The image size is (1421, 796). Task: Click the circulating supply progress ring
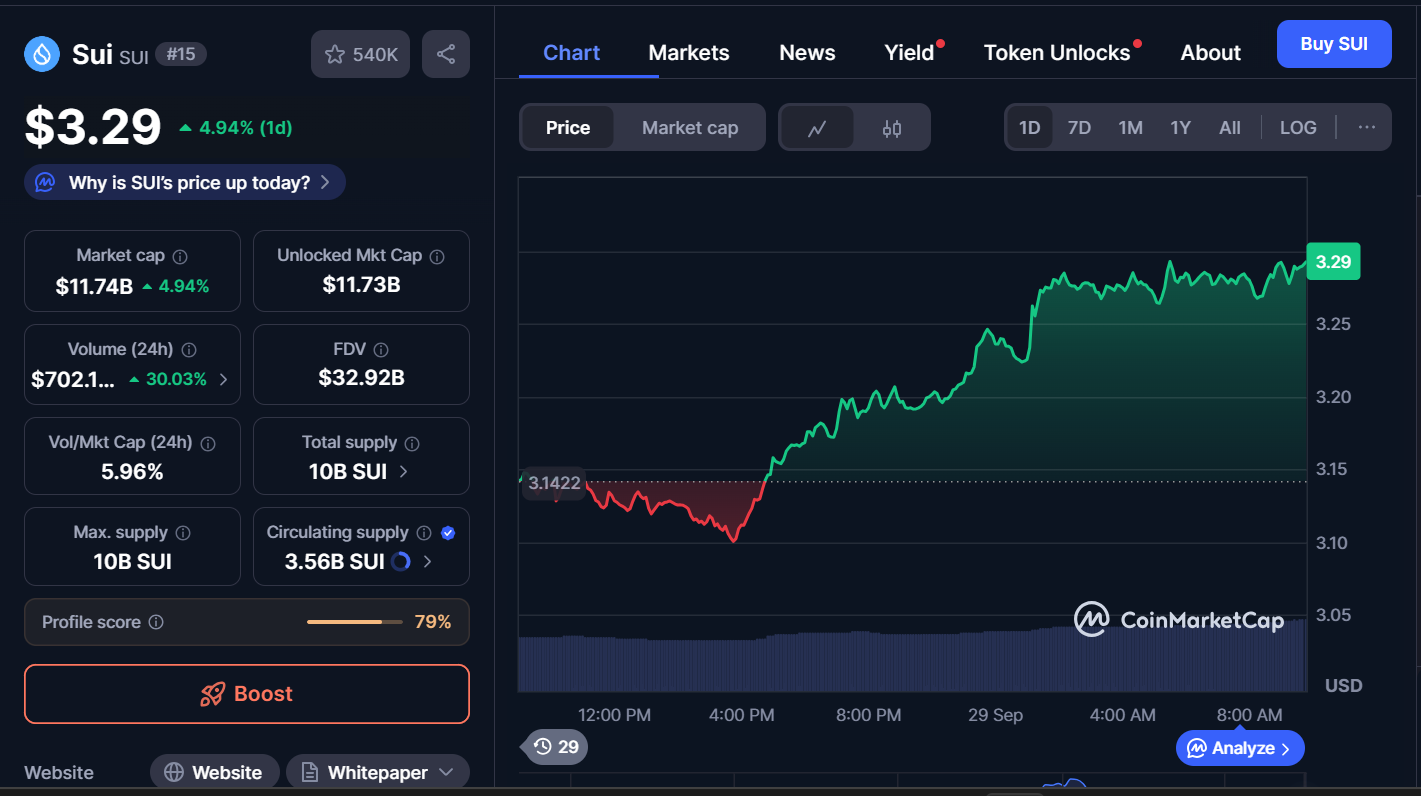point(401,562)
